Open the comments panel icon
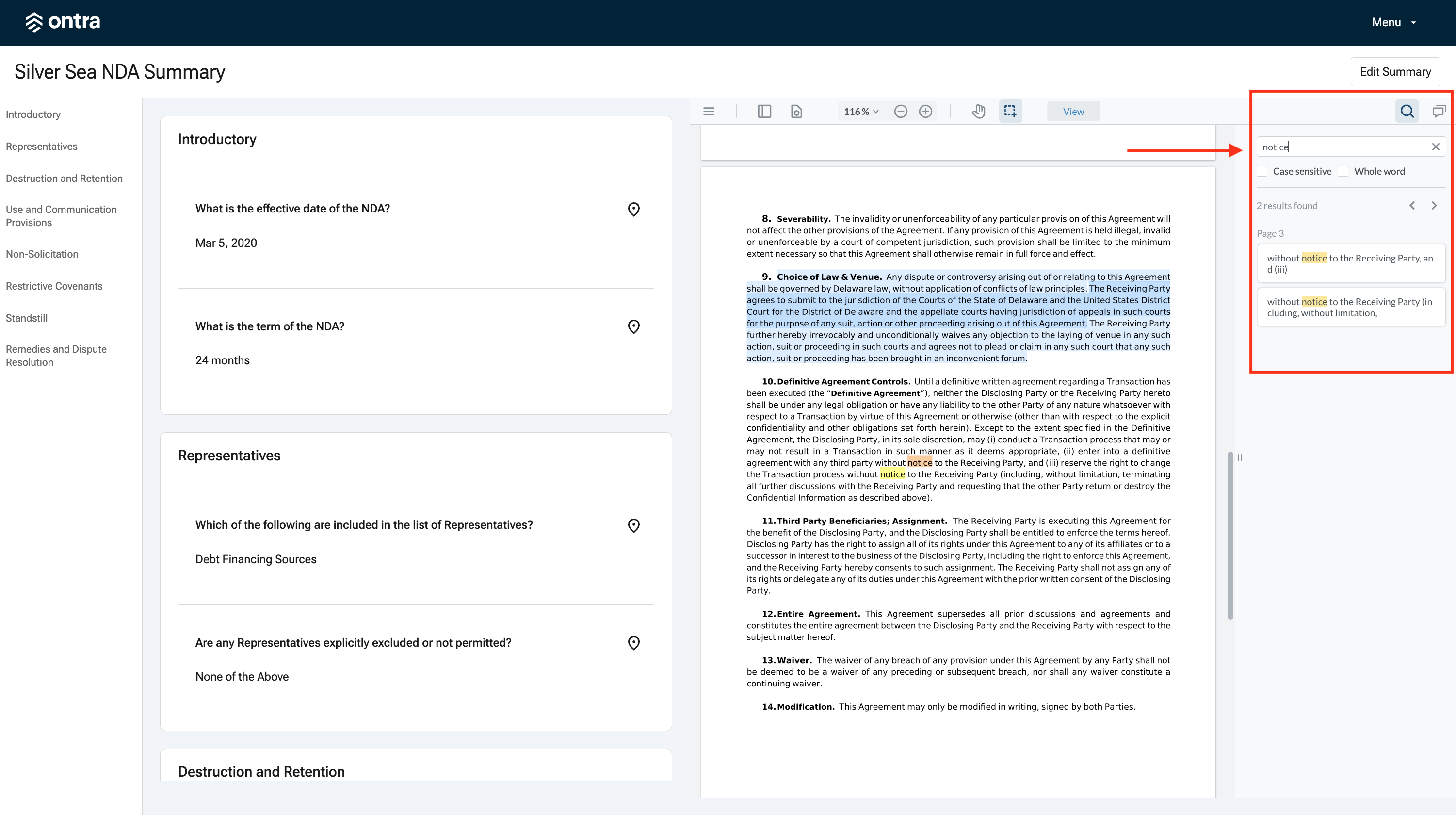This screenshot has width=1456, height=815. tap(1439, 112)
